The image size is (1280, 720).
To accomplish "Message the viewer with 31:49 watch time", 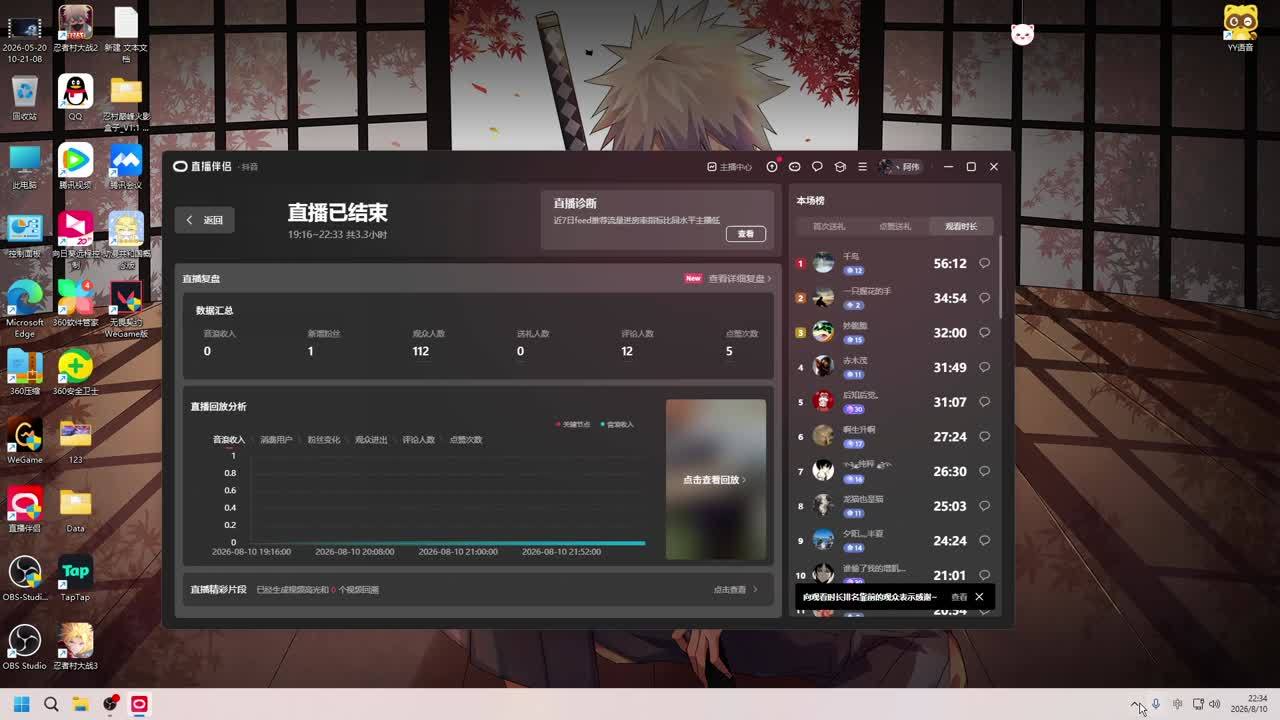I will (x=985, y=368).
